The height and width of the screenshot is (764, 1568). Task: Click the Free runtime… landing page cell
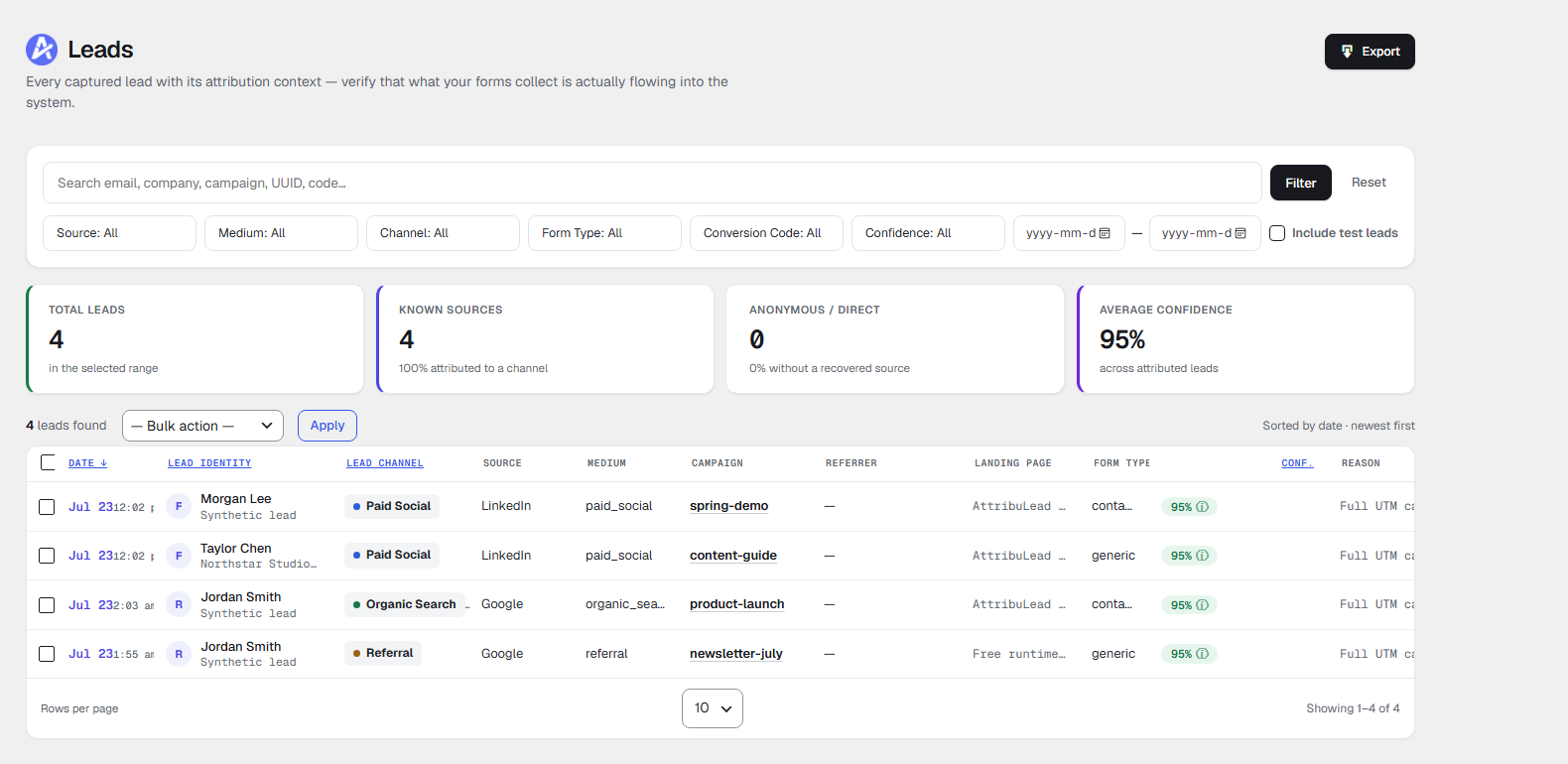1019,654
